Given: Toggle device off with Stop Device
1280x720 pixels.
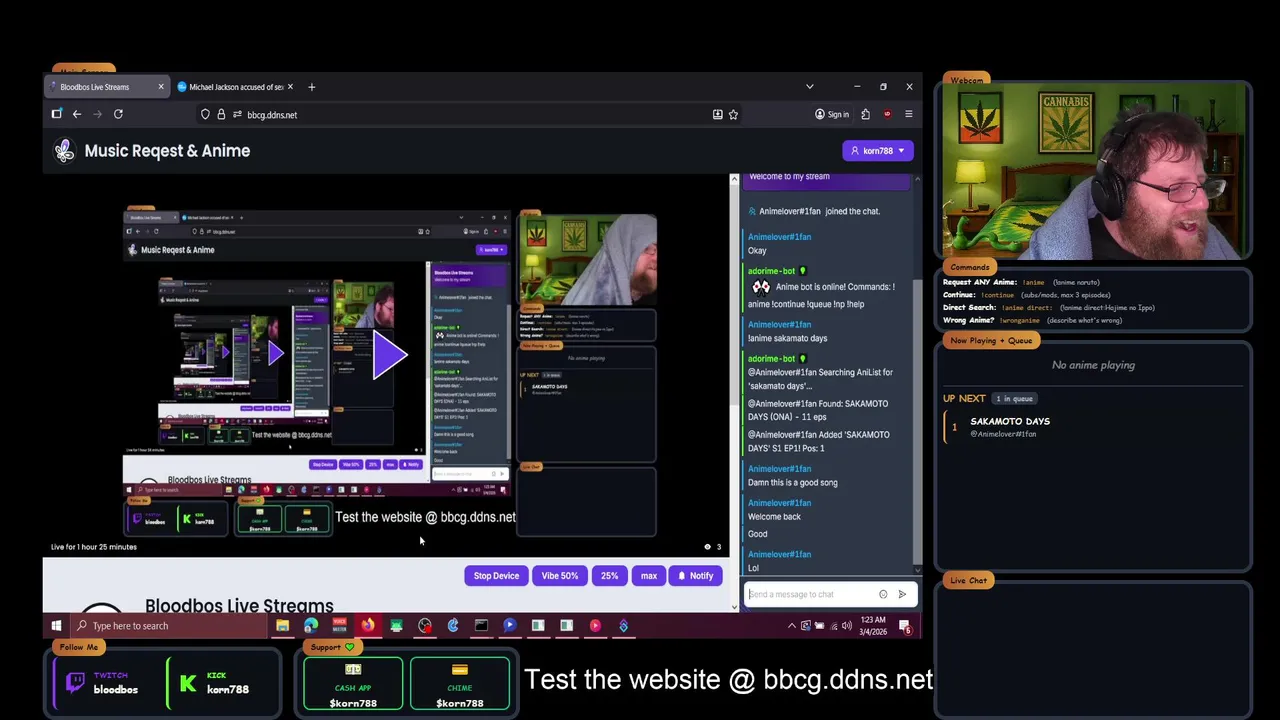Looking at the screenshot, I should (x=496, y=576).
